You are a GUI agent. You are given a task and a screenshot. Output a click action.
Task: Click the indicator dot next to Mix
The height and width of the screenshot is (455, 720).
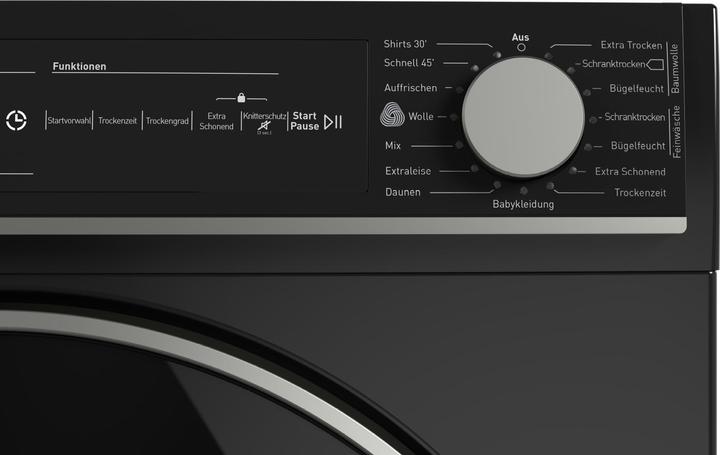[x=459, y=145]
